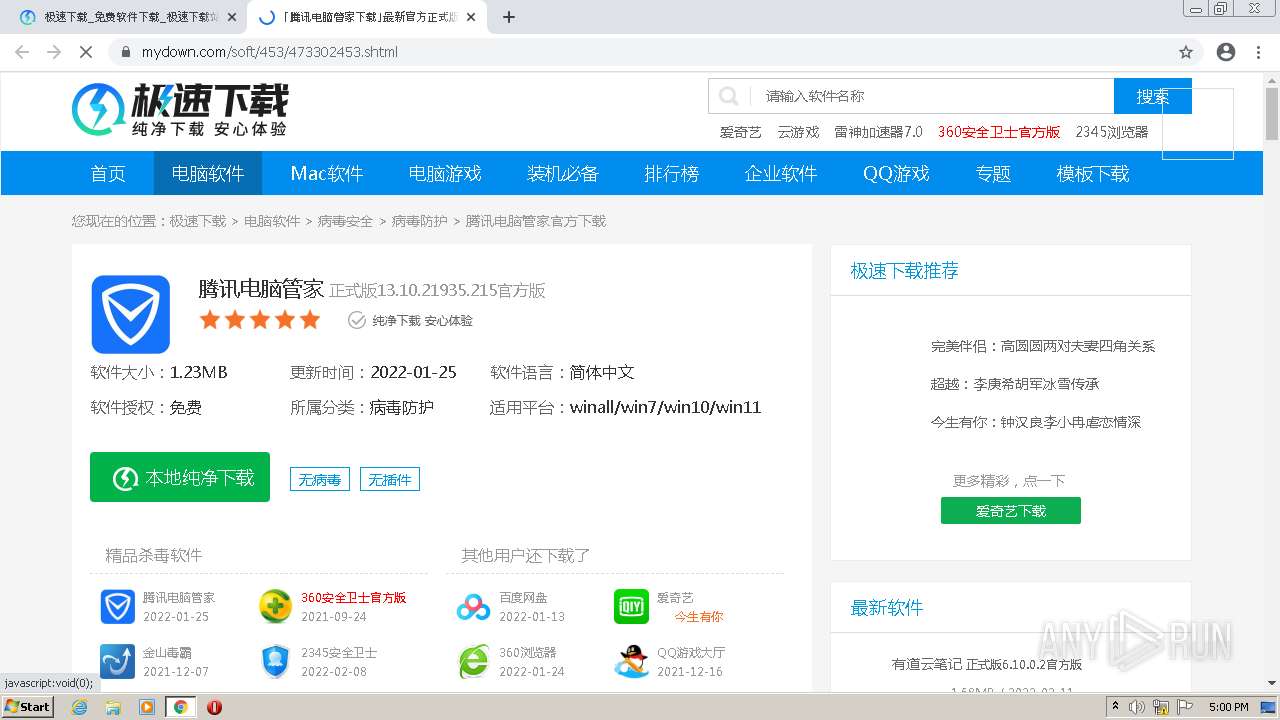Open the File Explorer taskbar icon
Viewport: 1280px width, 720px height.
(x=113, y=707)
